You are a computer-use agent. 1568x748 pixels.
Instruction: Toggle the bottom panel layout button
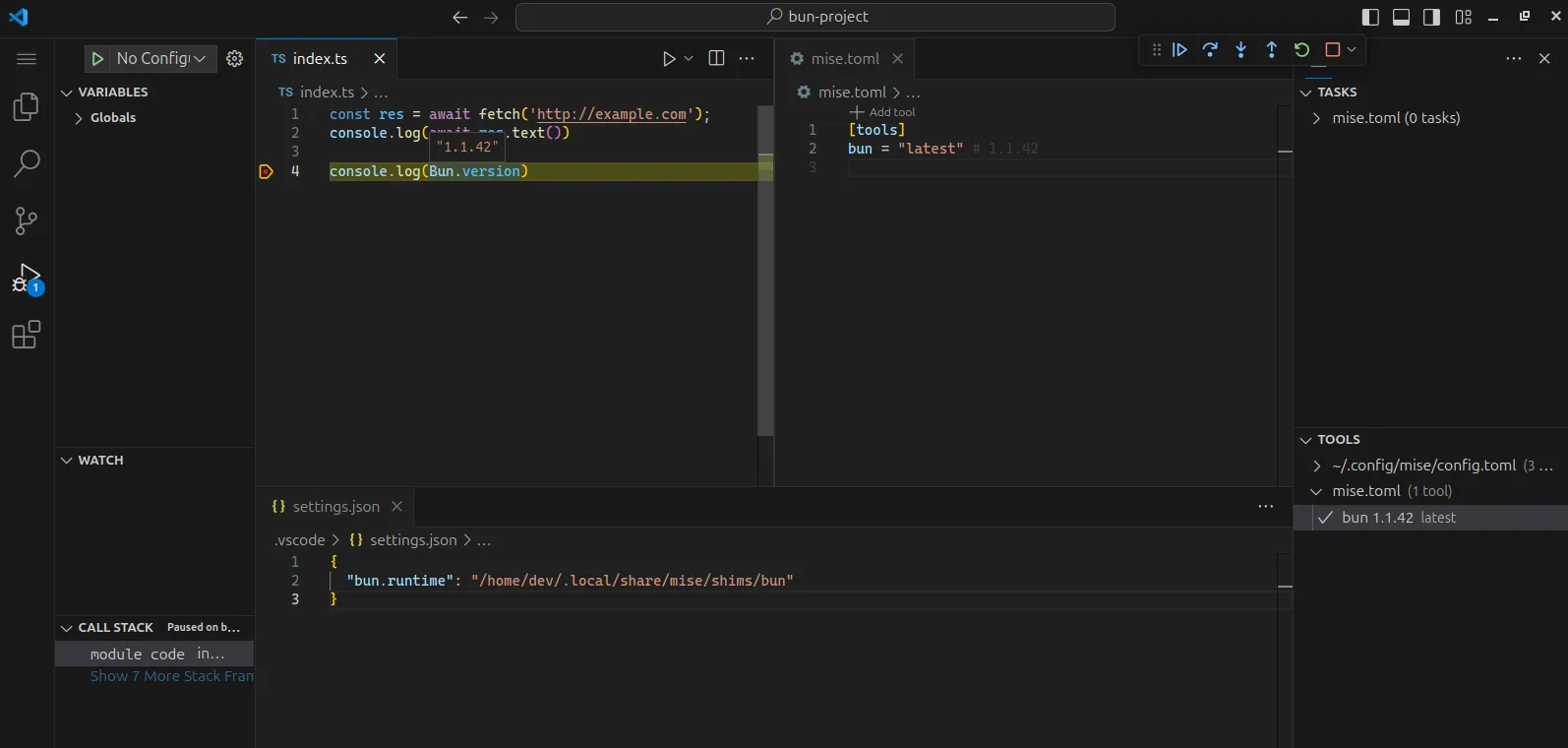point(1402,17)
